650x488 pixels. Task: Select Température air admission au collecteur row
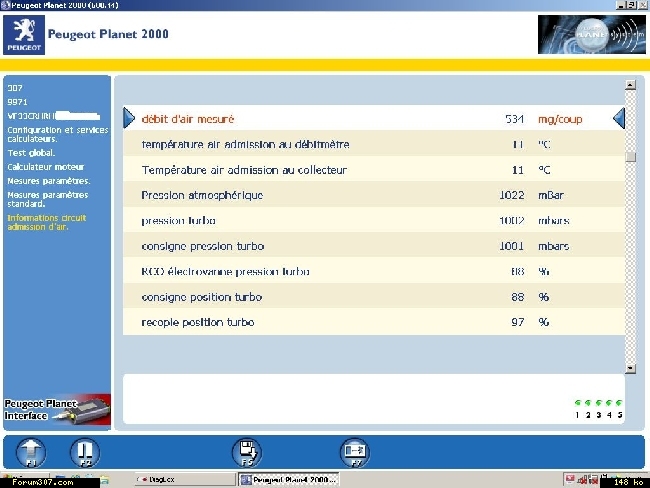(x=374, y=169)
